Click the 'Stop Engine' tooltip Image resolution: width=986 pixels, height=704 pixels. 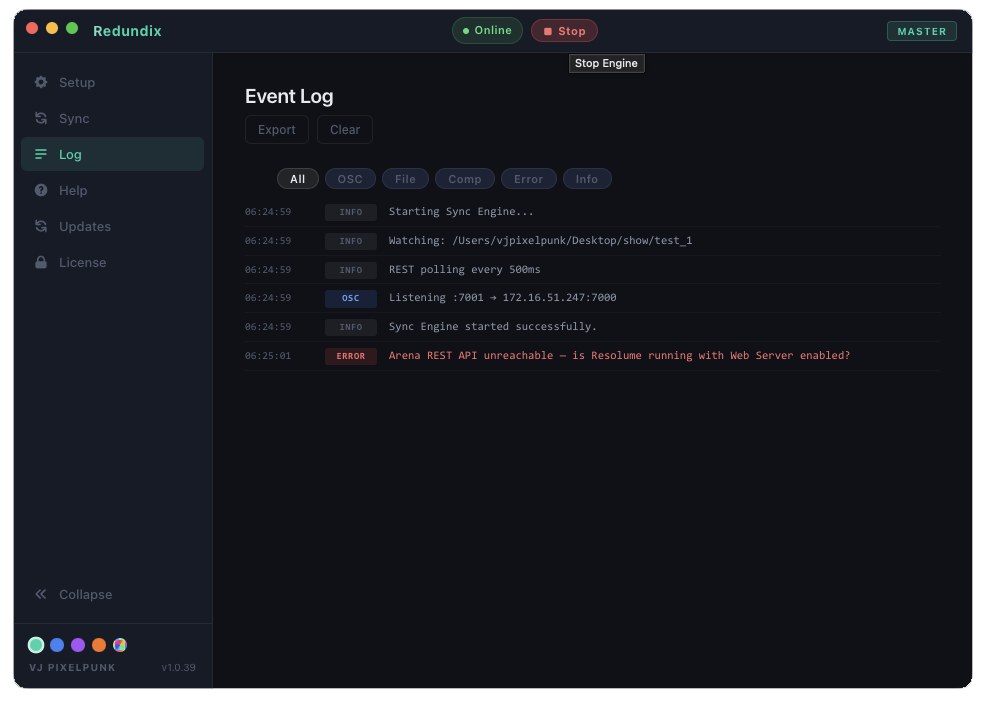click(x=606, y=63)
